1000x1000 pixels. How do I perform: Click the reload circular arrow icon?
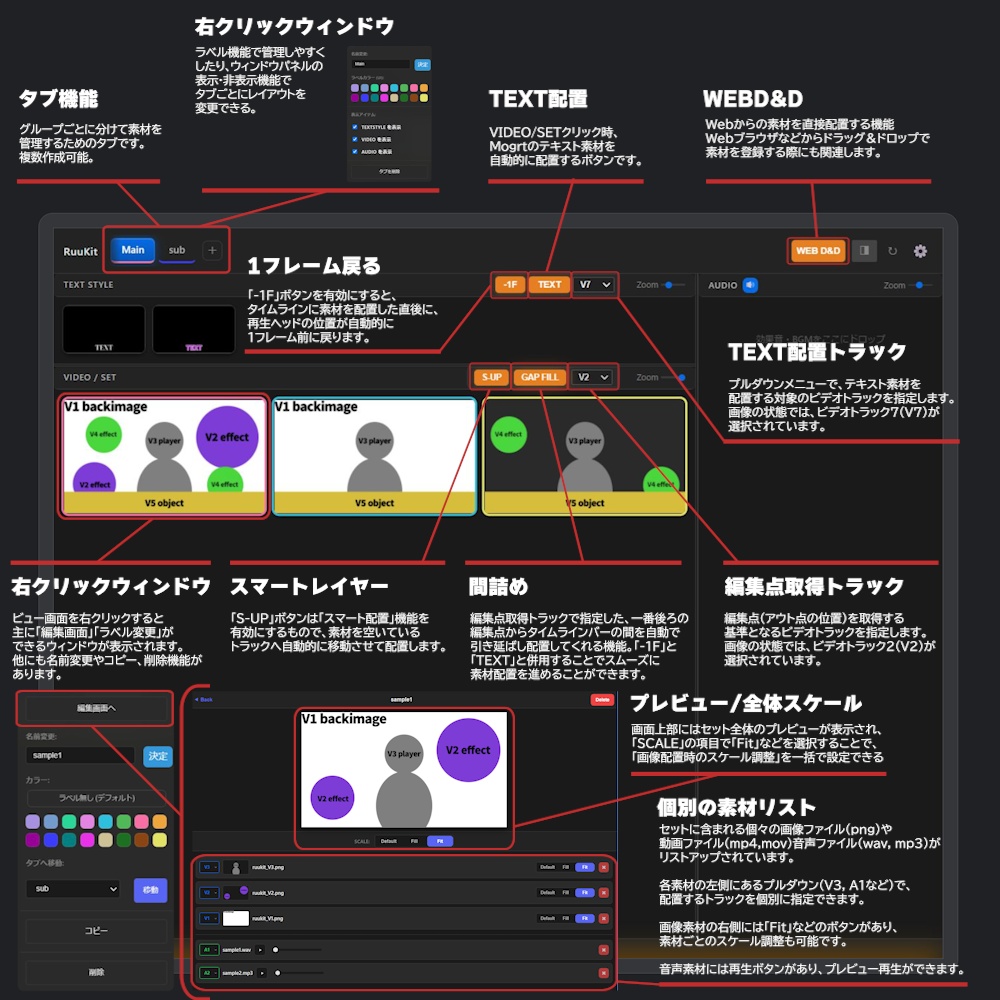pos(890,251)
